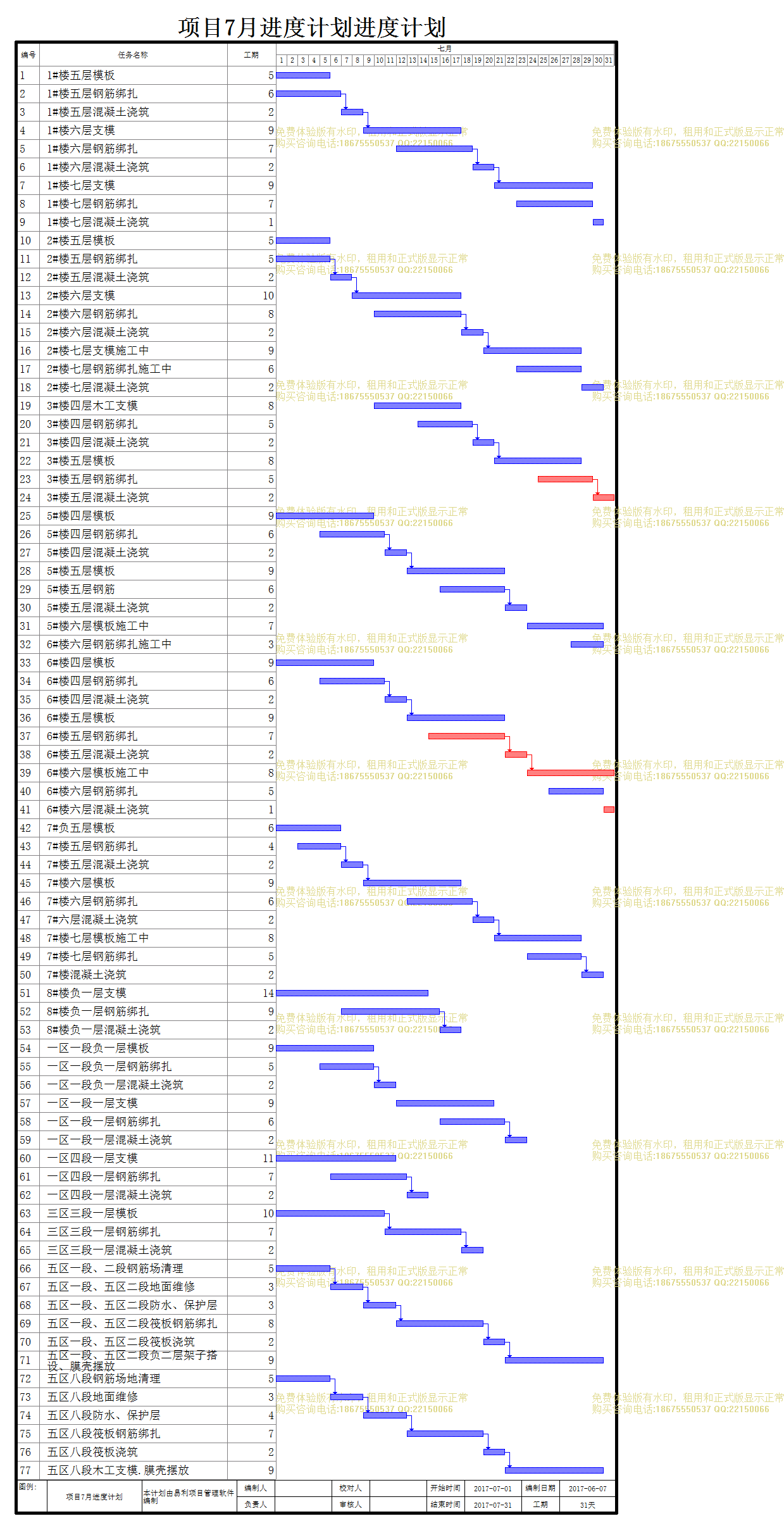Click the task '3#楼五层钢筋绑扎'
Image resolution: width=784 pixels, height=1528 pixels.
point(92,479)
